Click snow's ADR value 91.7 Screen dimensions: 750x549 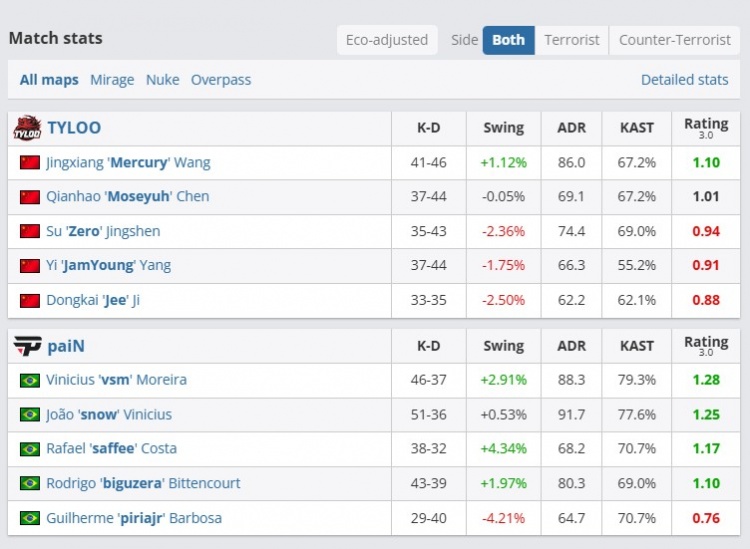pyautogui.click(x=572, y=415)
